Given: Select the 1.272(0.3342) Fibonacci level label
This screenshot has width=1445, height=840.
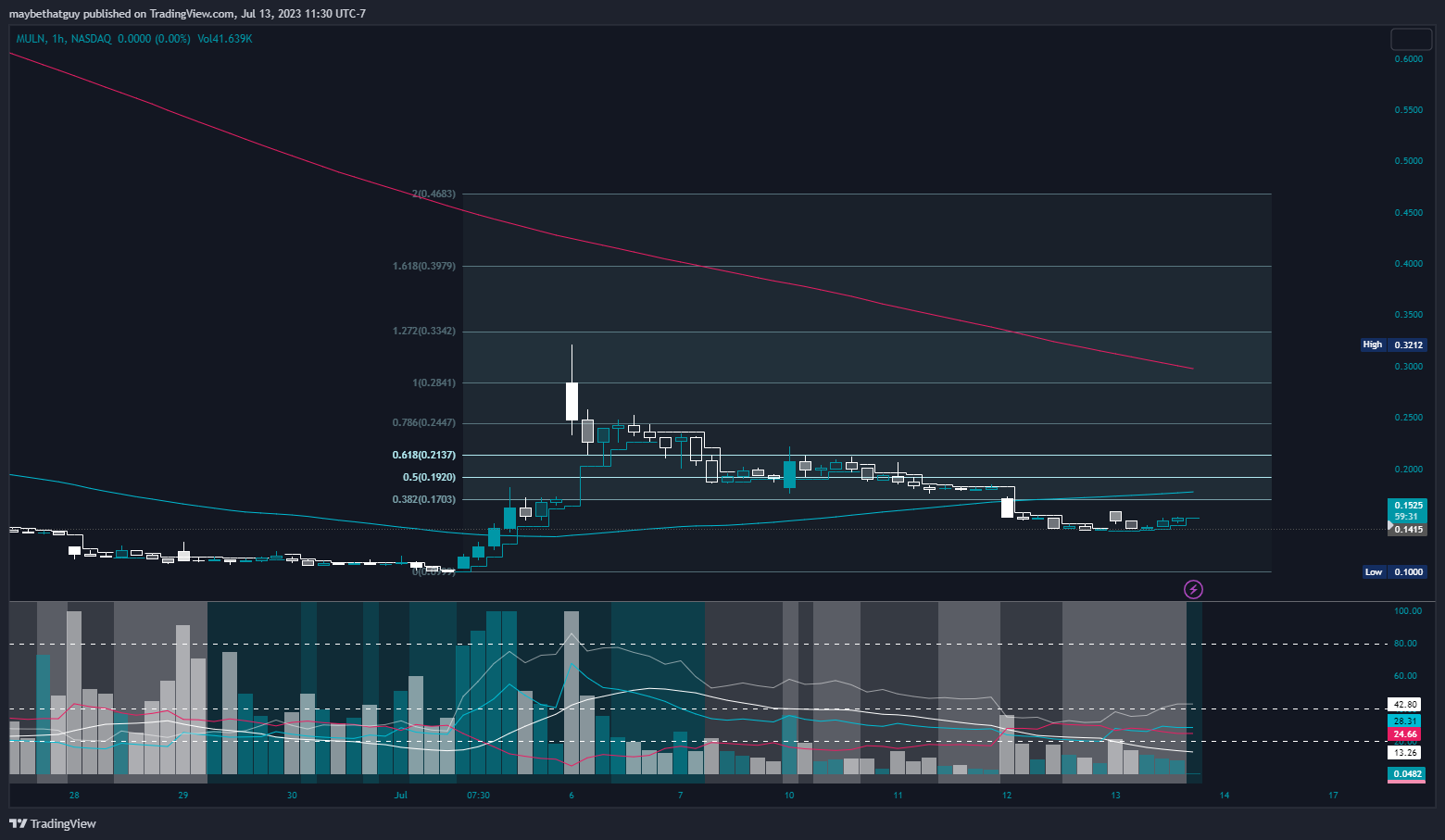Looking at the screenshot, I should 424,331.
